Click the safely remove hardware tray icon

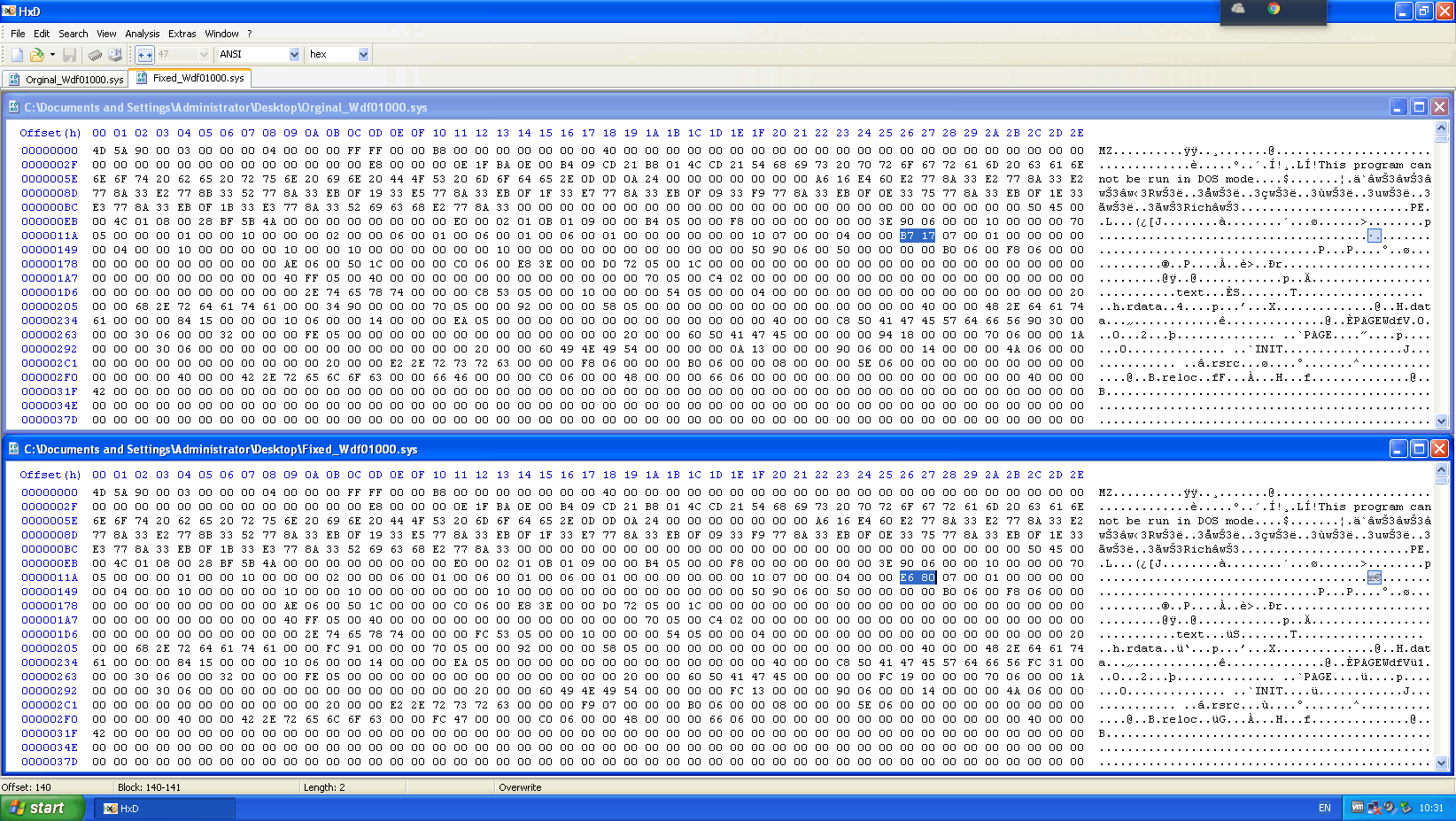coord(1405,807)
